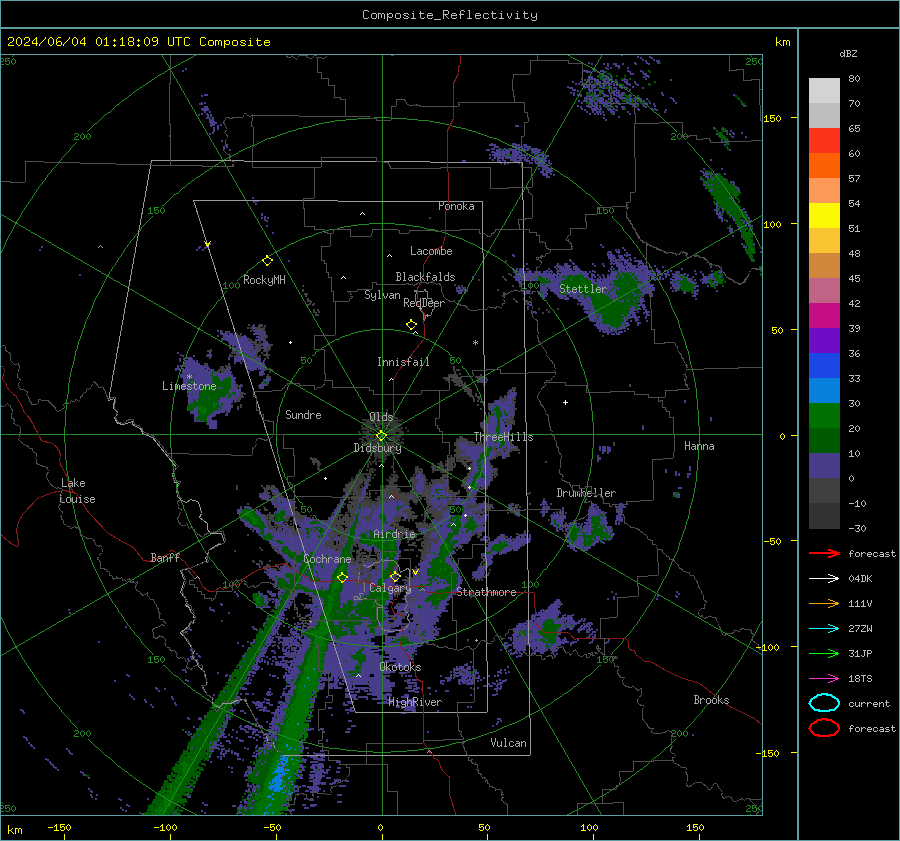Click the cyan current ellipse icon
The height and width of the screenshot is (841, 900).
824,703
